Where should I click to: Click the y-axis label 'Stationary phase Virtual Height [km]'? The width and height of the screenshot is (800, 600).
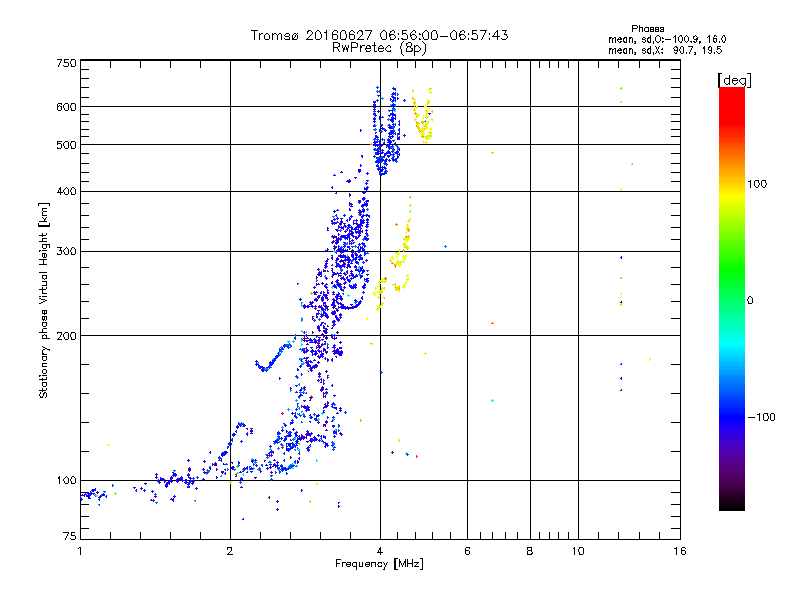pyautogui.click(x=43, y=301)
